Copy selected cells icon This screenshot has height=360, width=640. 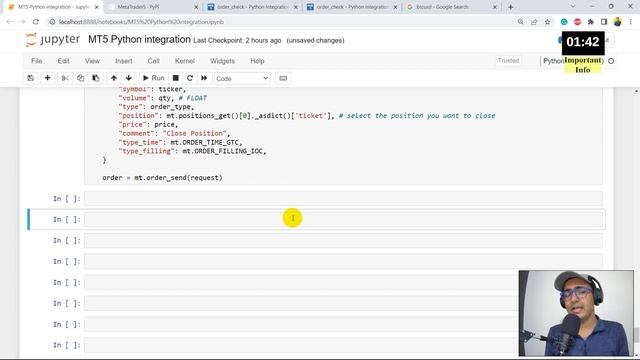click(x=80, y=78)
